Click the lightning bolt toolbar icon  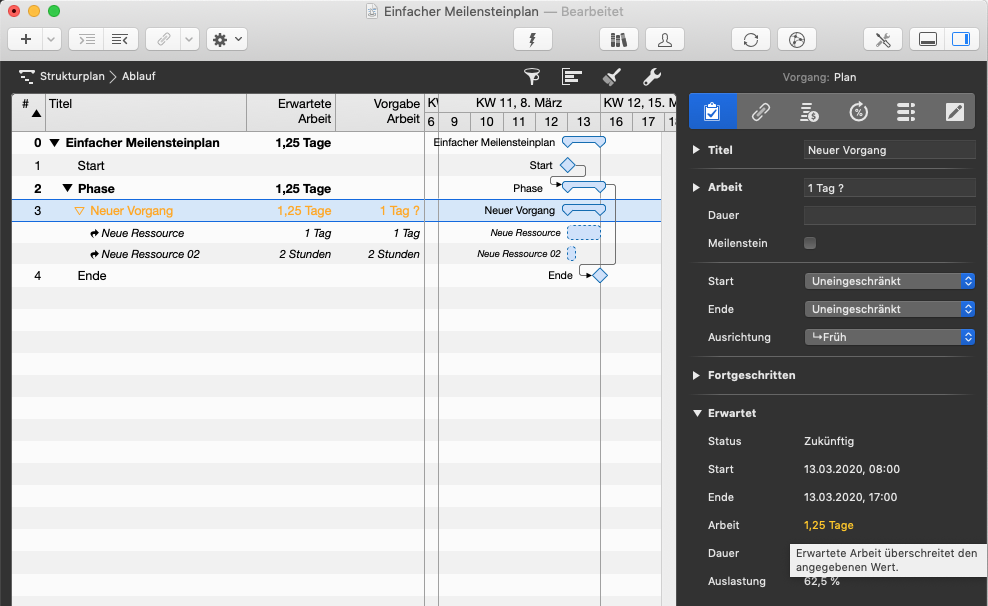[x=532, y=39]
